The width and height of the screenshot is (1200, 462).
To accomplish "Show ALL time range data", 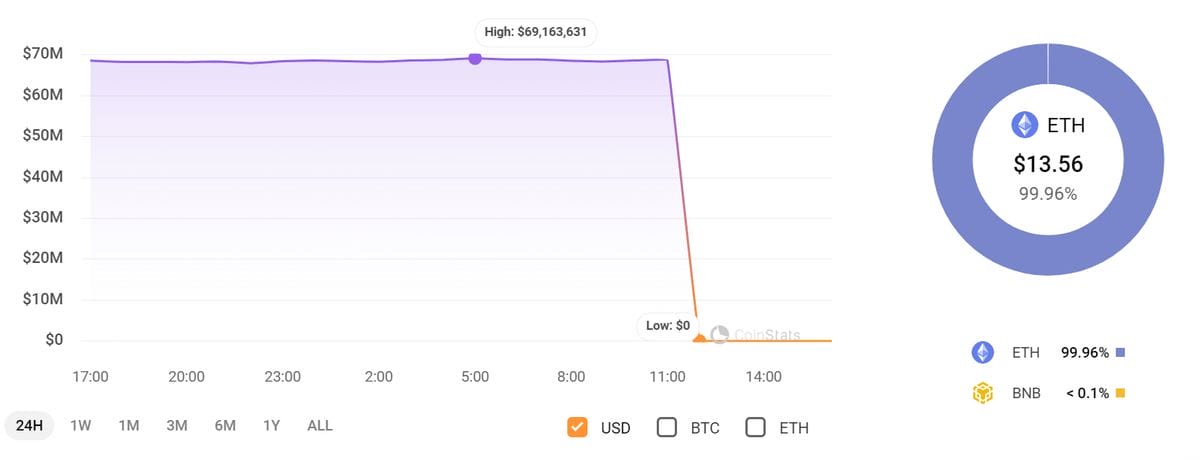I will pyautogui.click(x=320, y=425).
